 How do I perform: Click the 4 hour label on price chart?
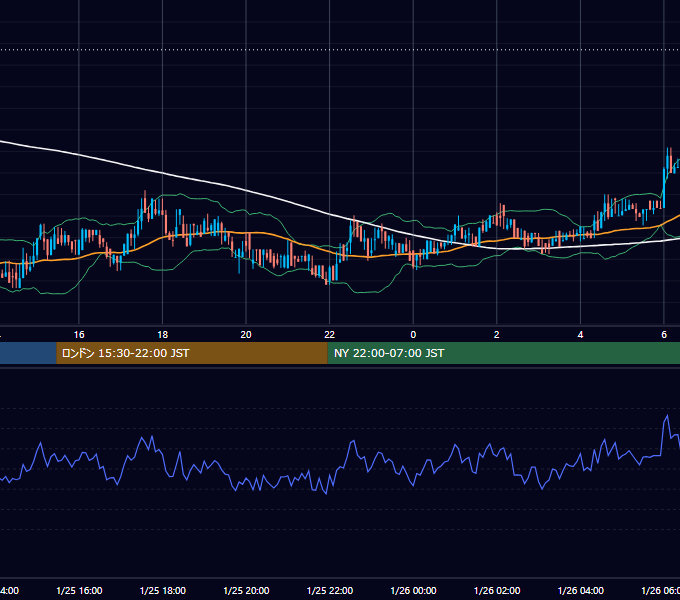580,335
